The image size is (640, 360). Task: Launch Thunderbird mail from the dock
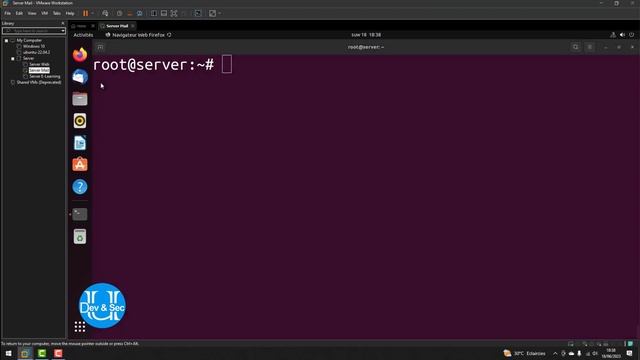click(80, 77)
